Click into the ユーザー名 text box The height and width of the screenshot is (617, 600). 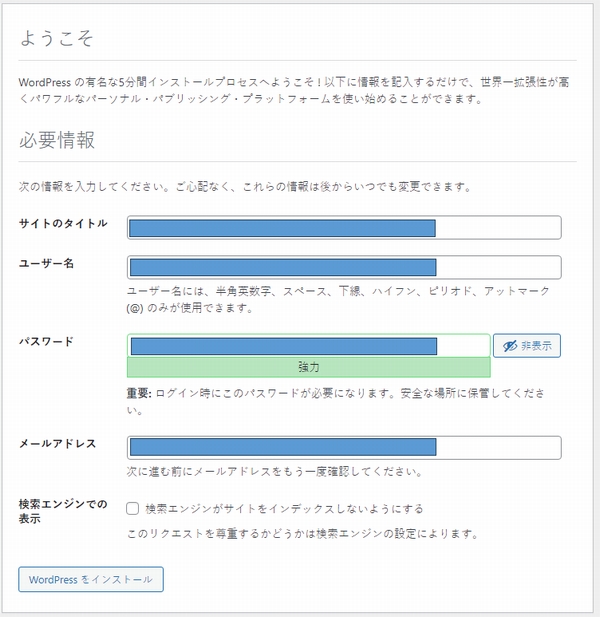(x=344, y=267)
